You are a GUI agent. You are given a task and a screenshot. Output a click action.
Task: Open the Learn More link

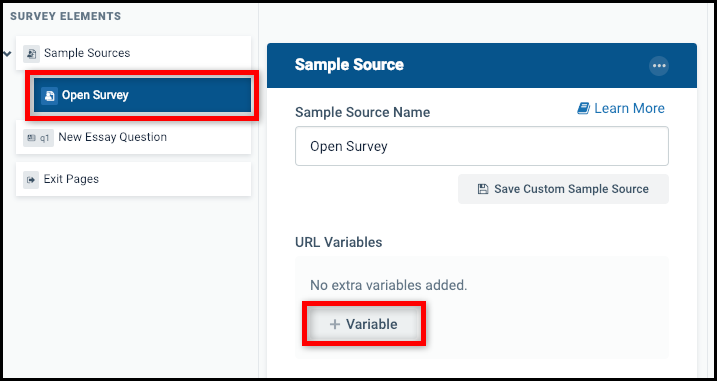coord(621,108)
